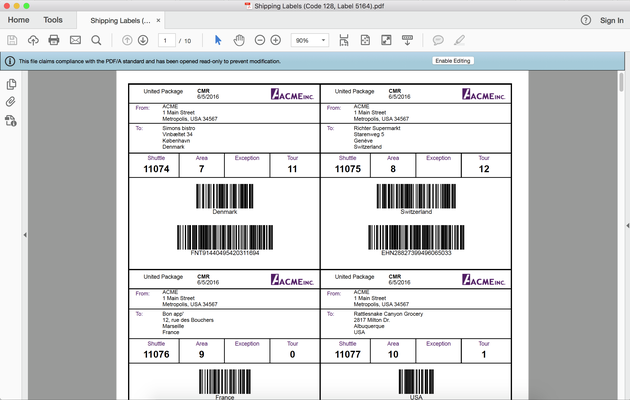Select the highlight pen tool
Screen dimensions: 630x400
pyautogui.click(x=459, y=40)
